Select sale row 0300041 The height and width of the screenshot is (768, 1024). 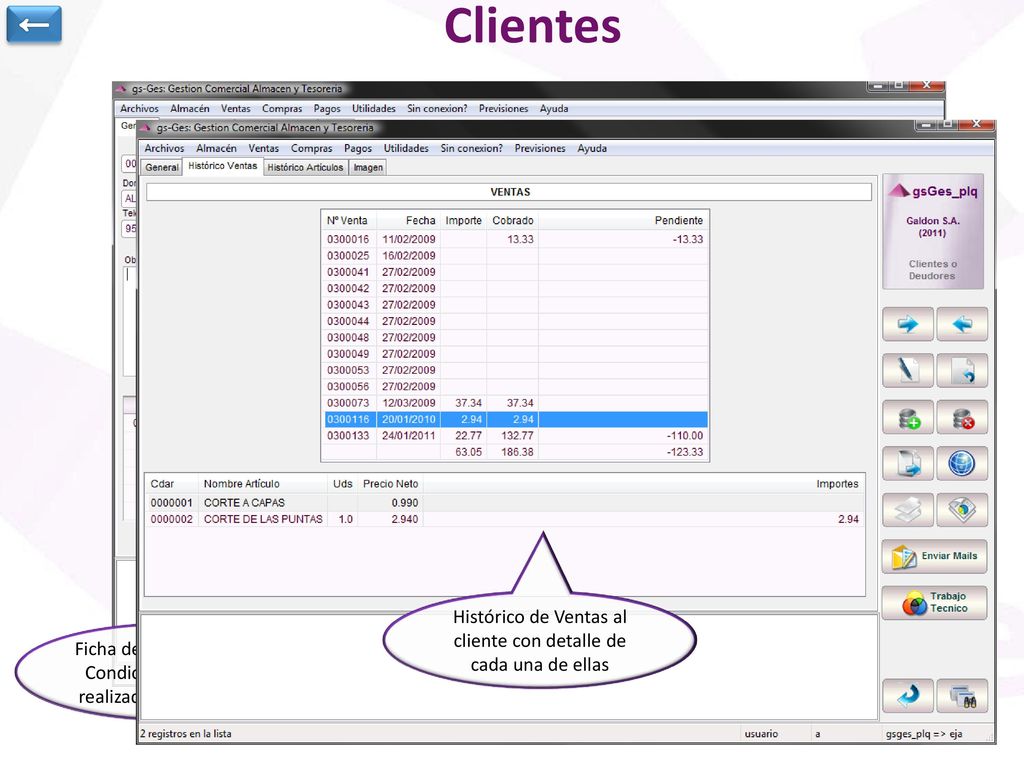click(516, 272)
